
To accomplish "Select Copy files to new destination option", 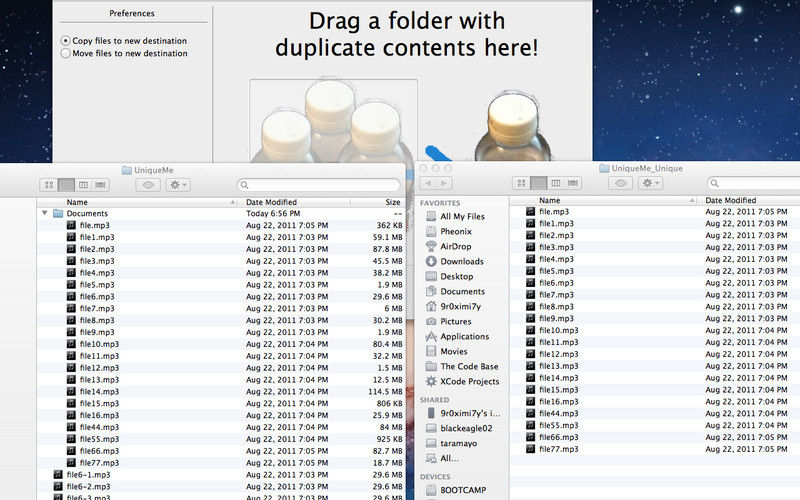I will click(x=124, y=40).
